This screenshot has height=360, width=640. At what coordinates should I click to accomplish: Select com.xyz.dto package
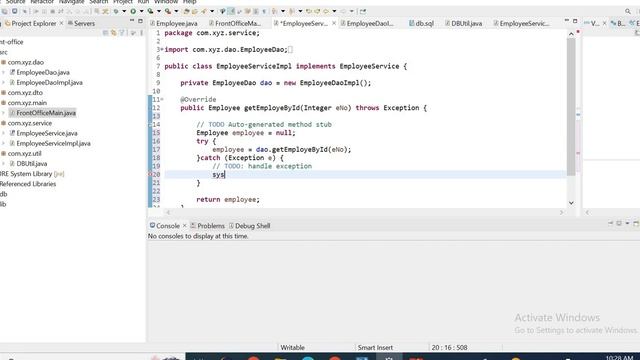click(x=25, y=93)
